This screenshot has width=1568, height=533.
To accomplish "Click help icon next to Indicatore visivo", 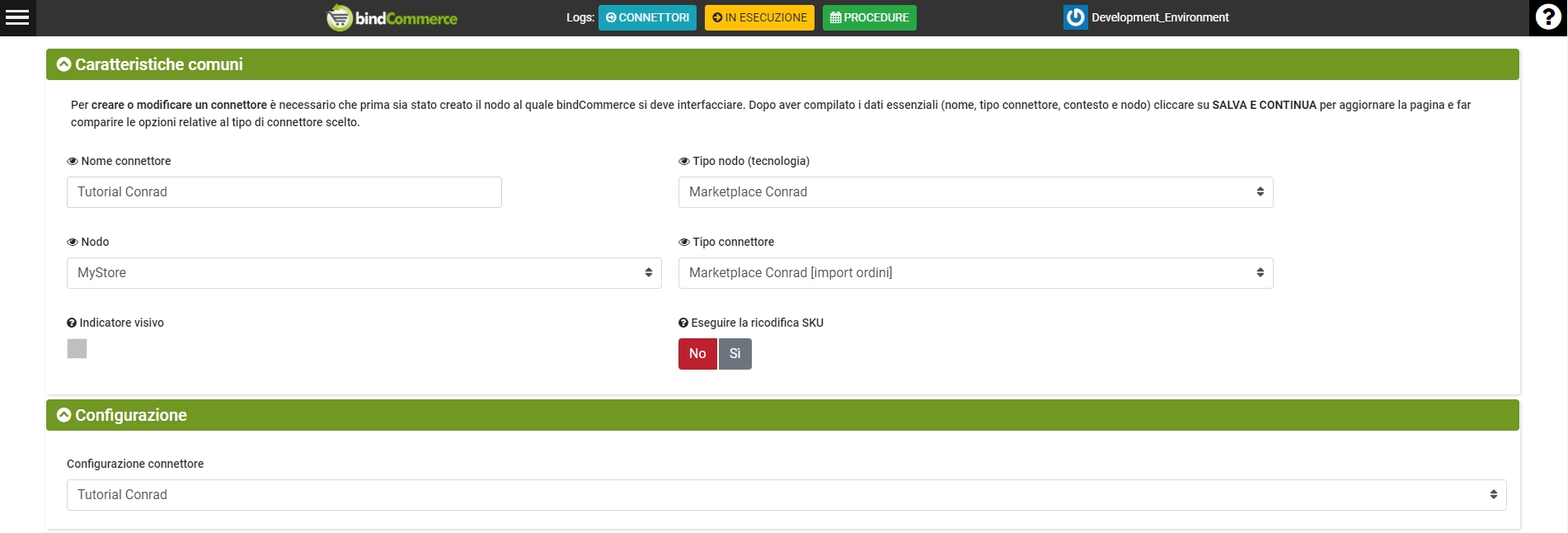I will click(x=72, y=323).
